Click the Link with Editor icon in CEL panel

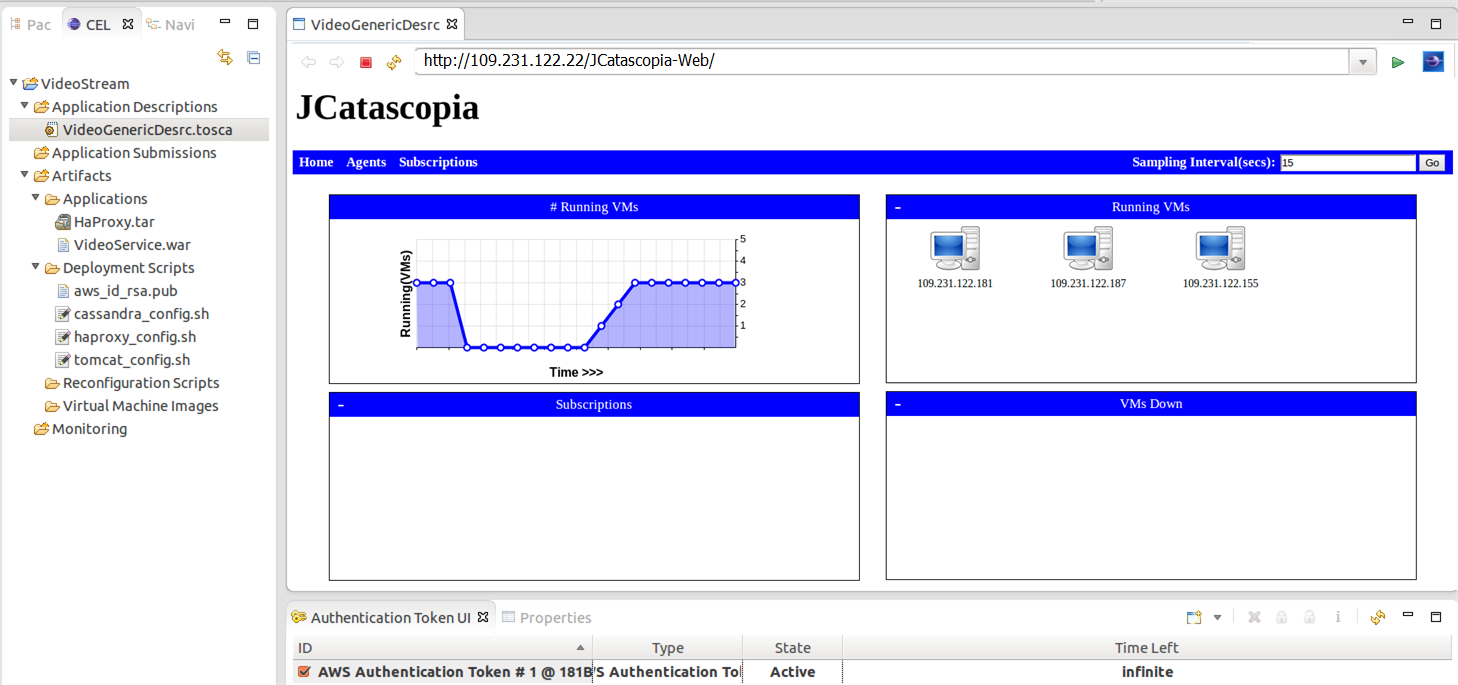[225, 58]
